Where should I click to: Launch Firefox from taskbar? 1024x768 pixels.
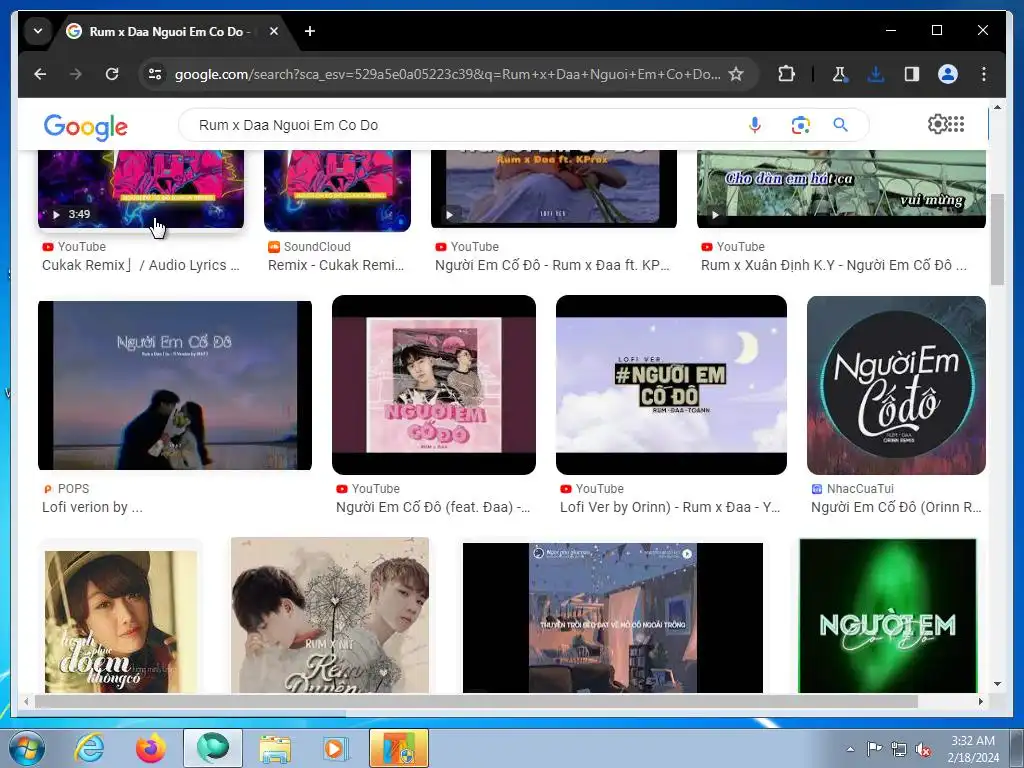(151, 748)
